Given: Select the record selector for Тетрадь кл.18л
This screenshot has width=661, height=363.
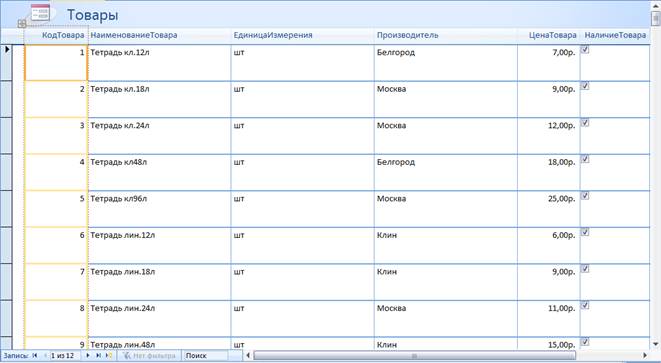Looking at the screenshot, I should tap(6, 99).
